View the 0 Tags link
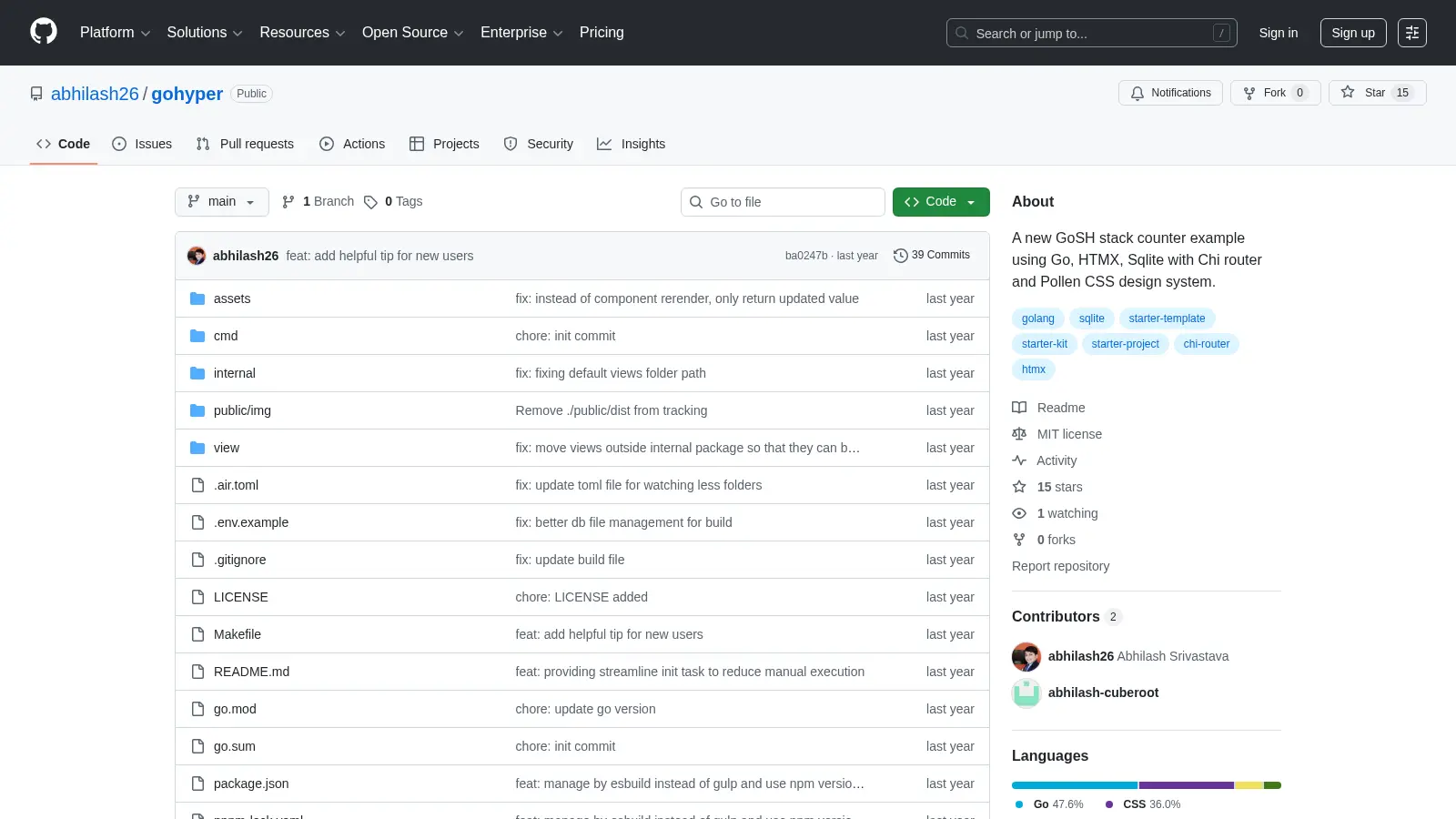The image size is (1456, 819). pyautogui.click(x=393, y=202)
